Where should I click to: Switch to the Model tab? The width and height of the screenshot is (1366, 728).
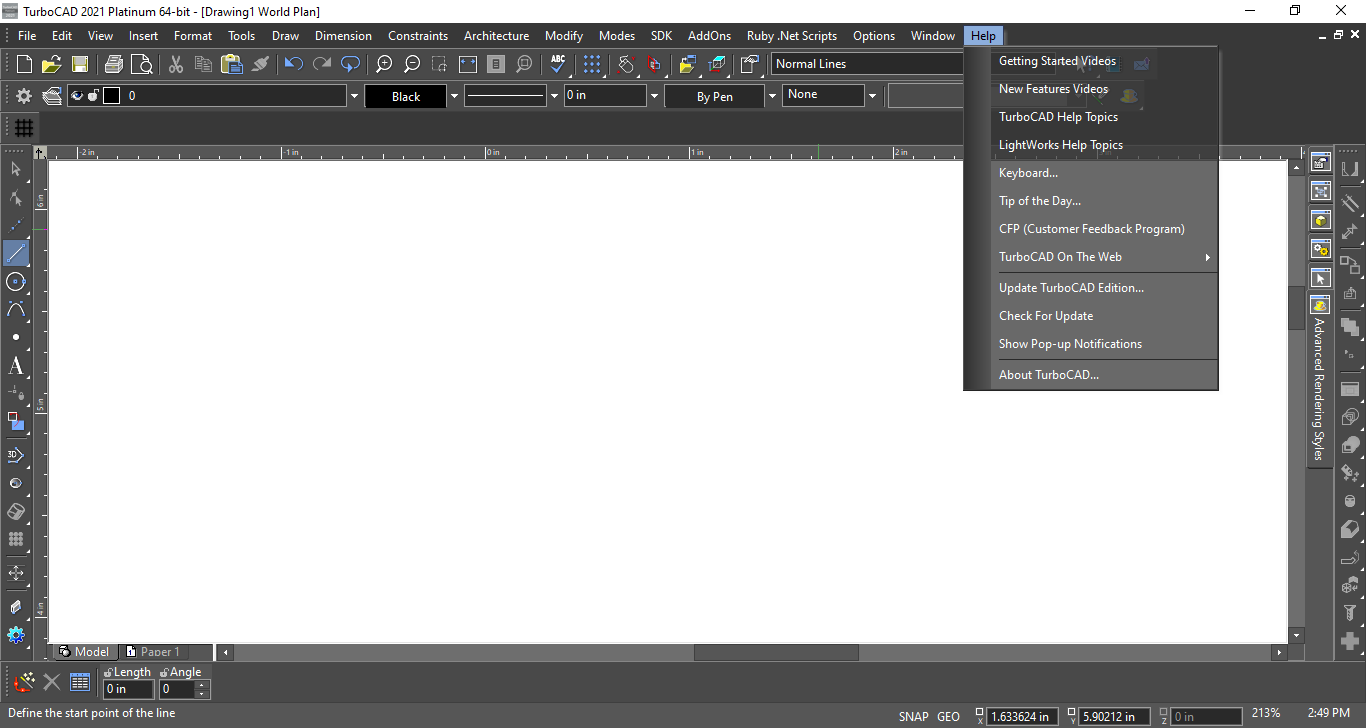(x=84, y=652)
